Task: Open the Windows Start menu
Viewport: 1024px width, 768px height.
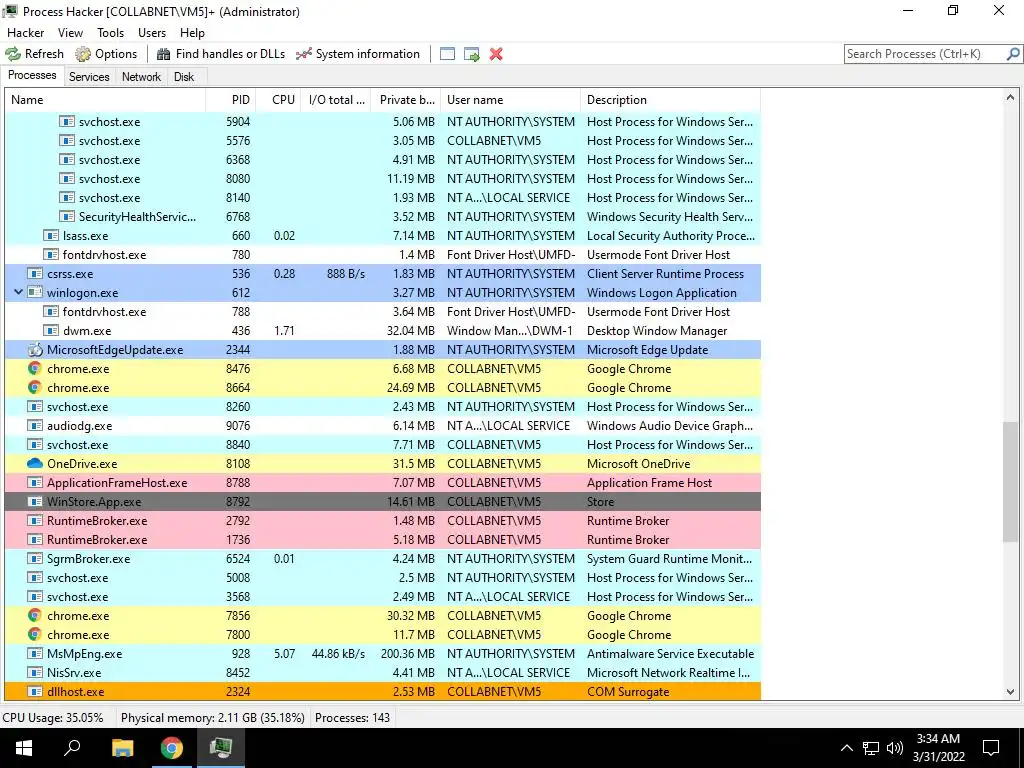Action: [24, 748]
